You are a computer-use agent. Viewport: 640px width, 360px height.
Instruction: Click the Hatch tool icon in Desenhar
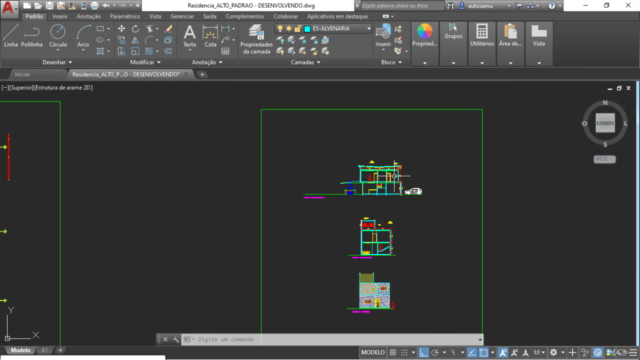coord(100,51)
